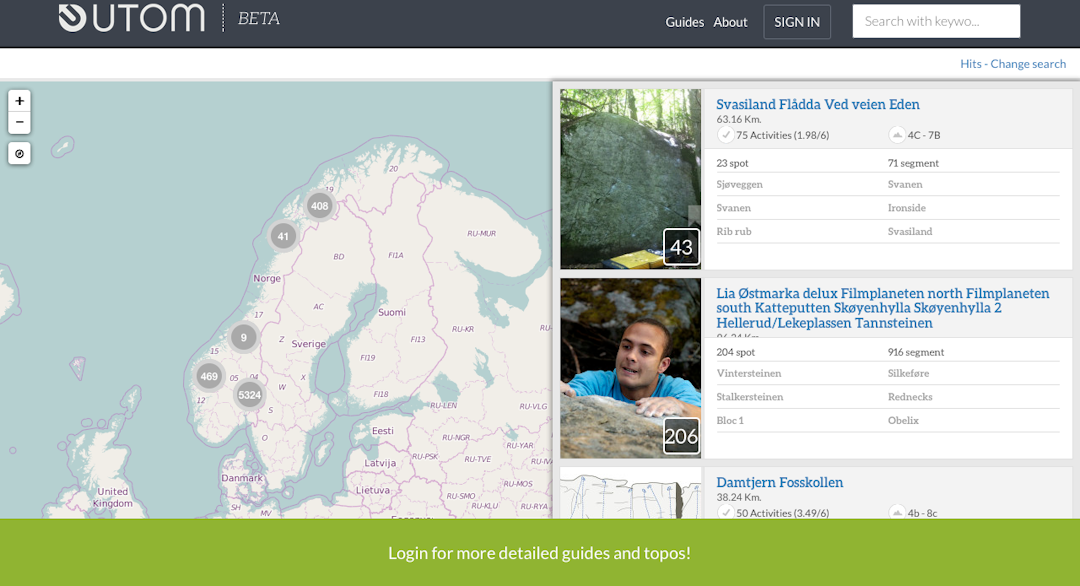Select the Stalkersteinen spot
The height and width of the screenshot is (586, 1080).
click(749, 397)
